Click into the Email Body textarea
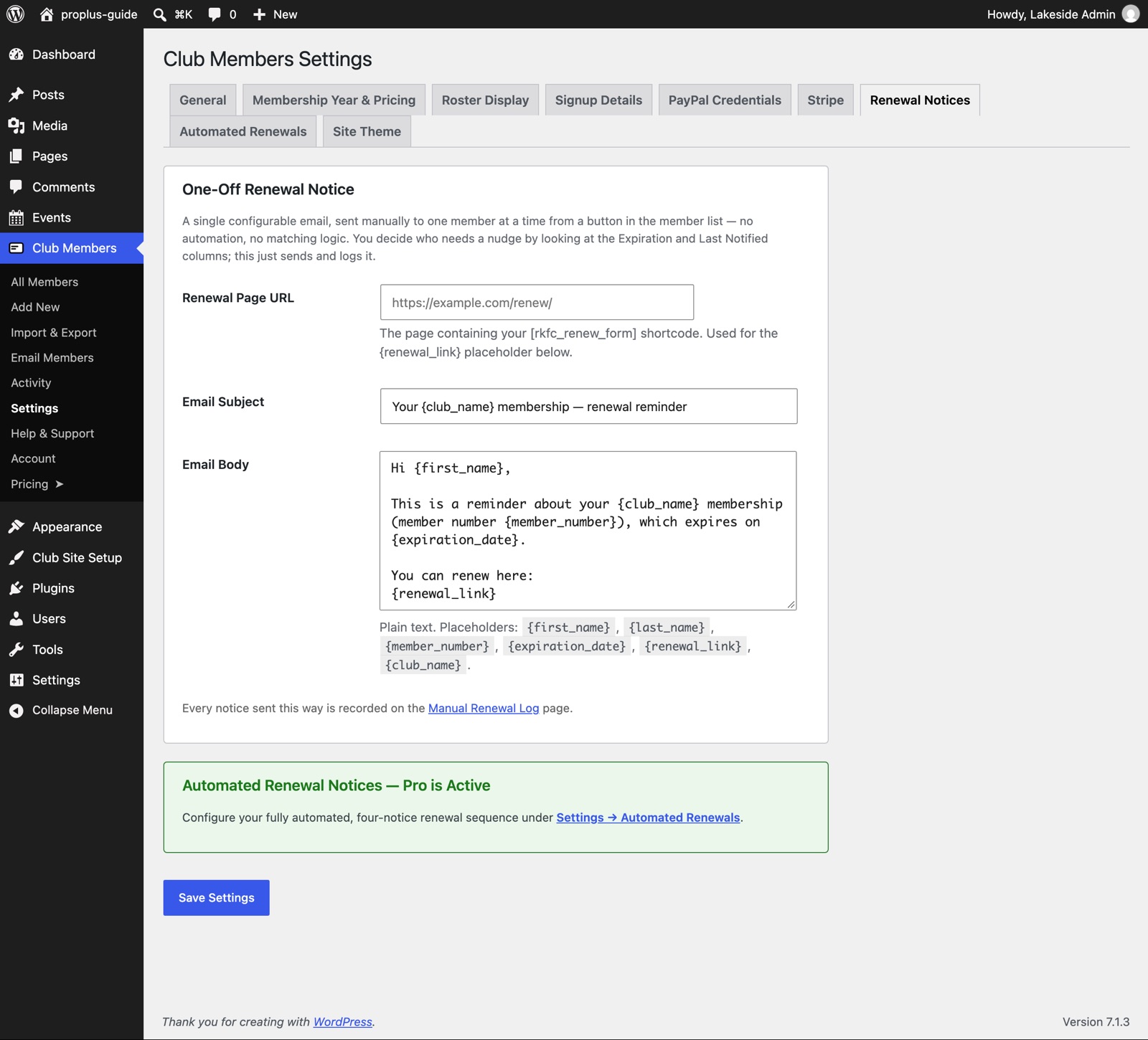Viewport: 1148px width, 1040px height. [x=588, y=531]
